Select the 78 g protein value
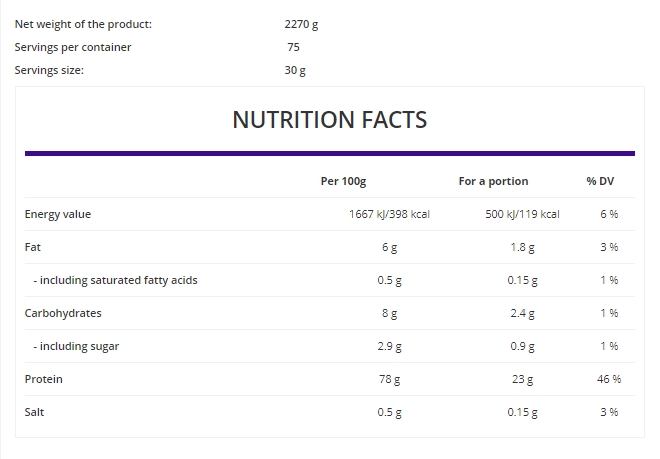 [x=390, y=379]
